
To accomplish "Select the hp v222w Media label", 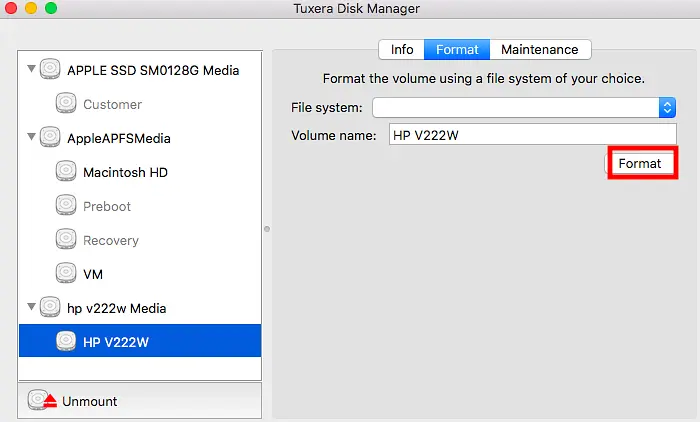I will 117,309.
